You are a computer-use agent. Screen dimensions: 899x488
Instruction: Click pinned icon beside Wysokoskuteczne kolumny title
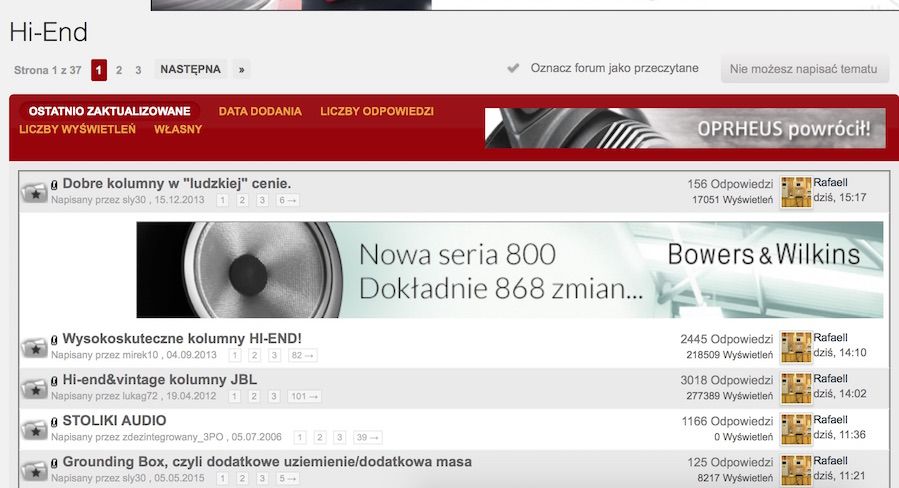click(54, 339)
